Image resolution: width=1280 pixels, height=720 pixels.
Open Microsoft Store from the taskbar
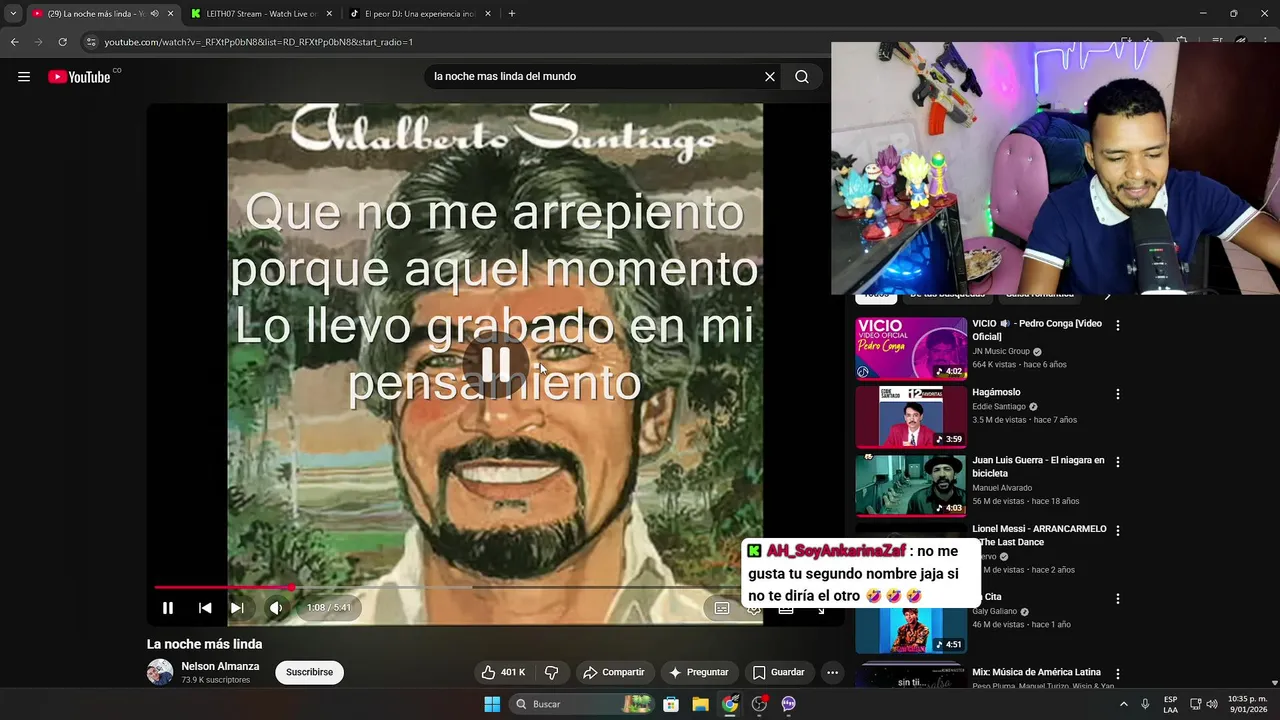(671, 704)
